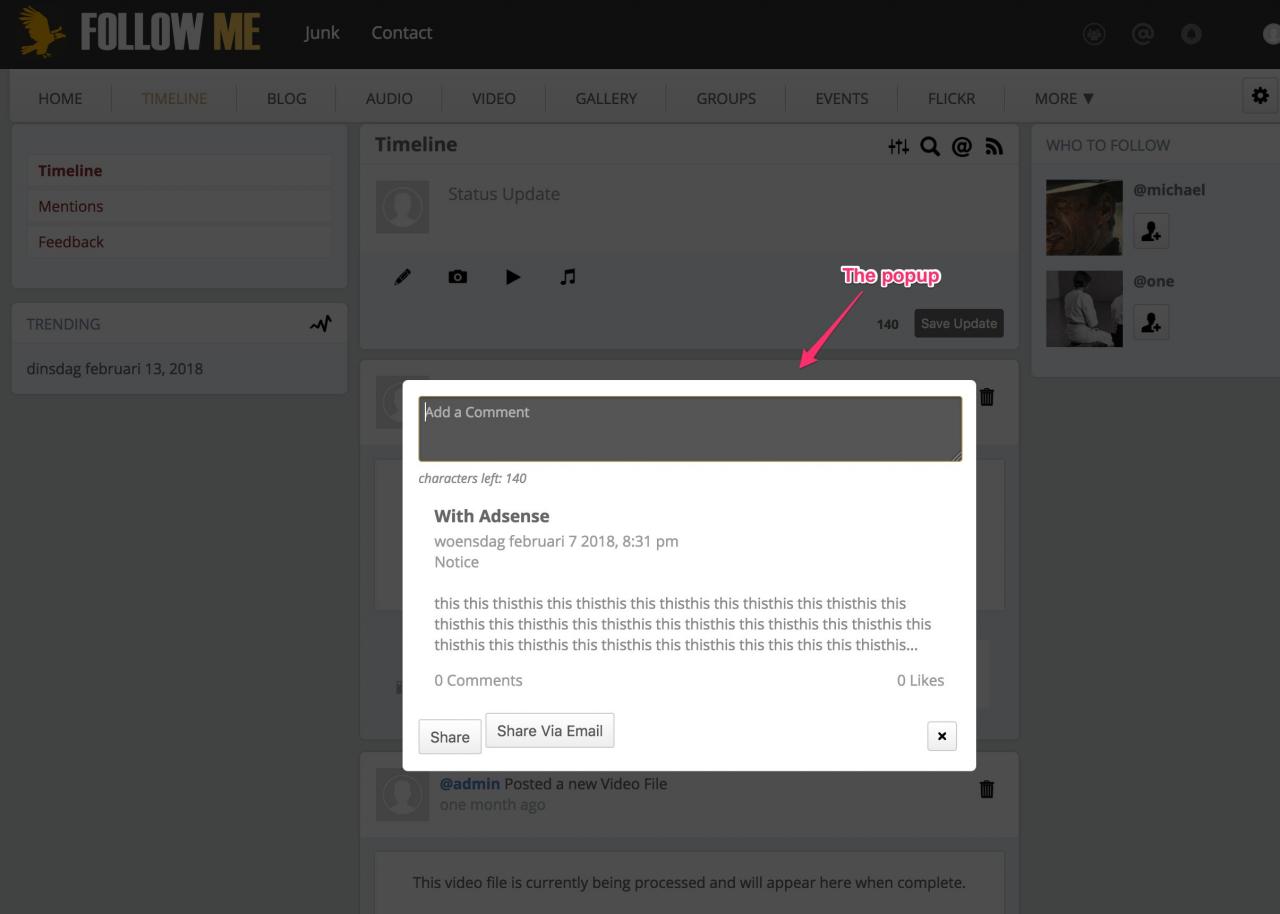This screenshot has width=1280, height=914.
Task: Go to the HOME tab
Action: [x=60, y=98]
